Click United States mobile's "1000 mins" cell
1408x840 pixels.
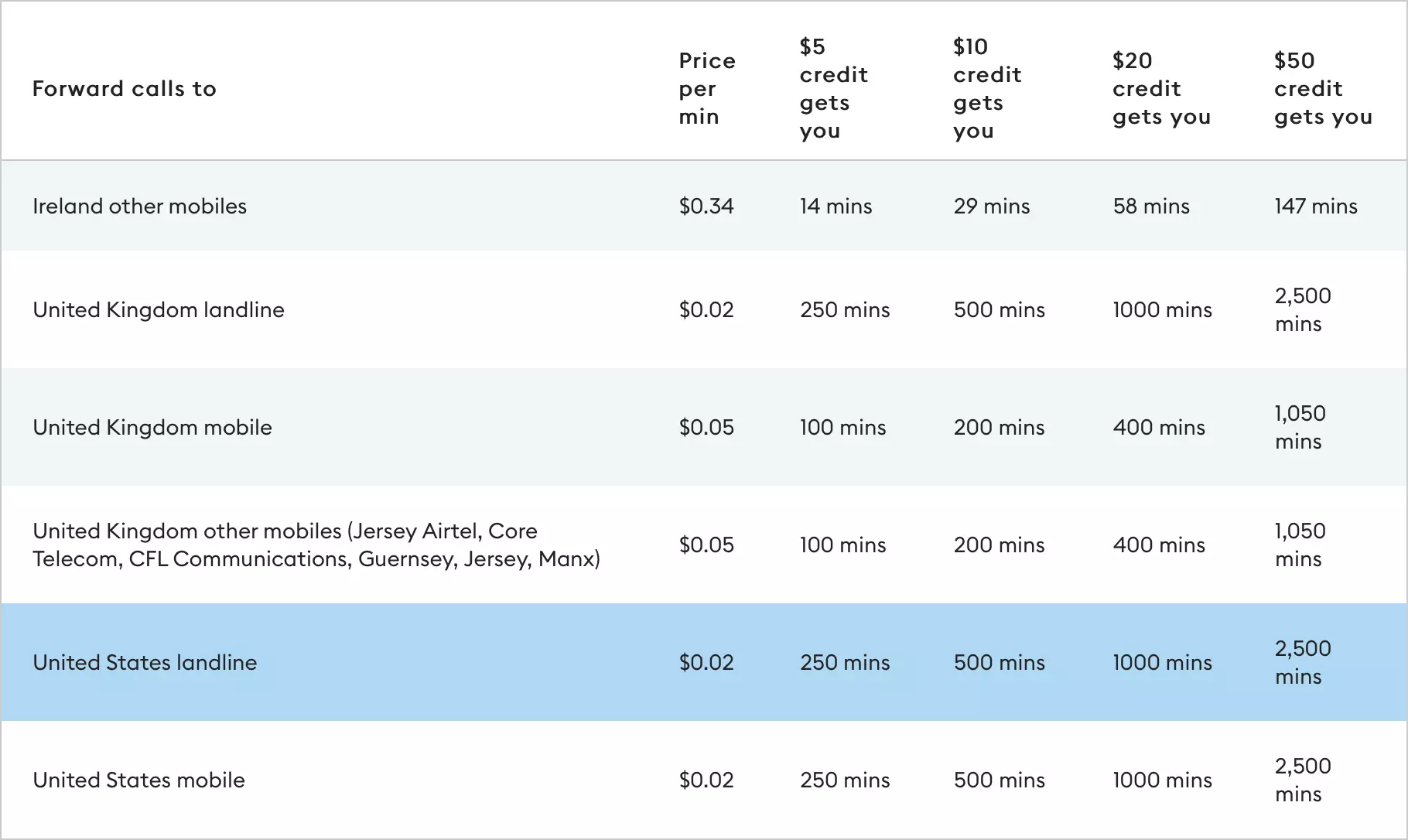[1162, 780]
